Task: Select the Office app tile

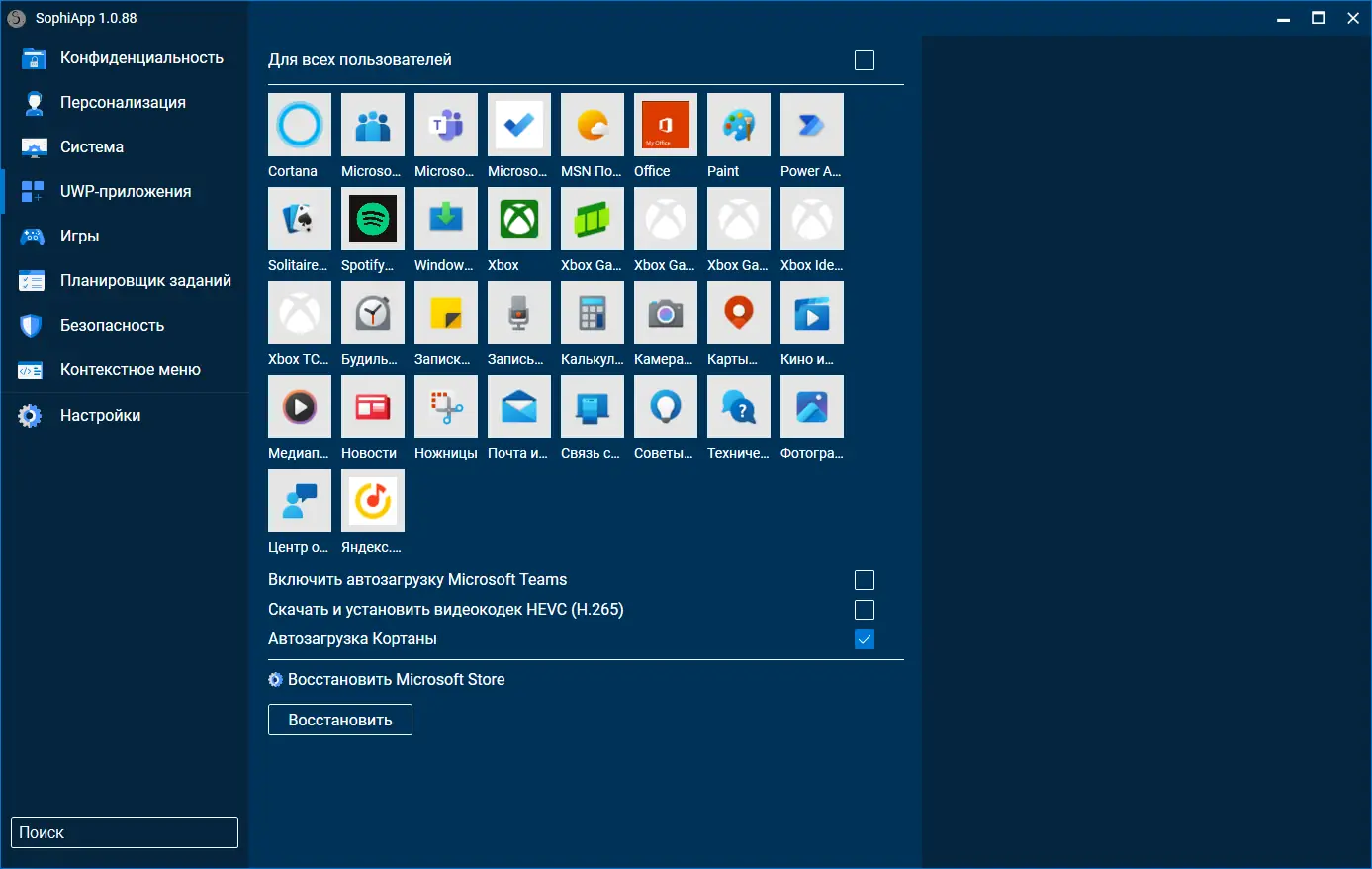Action: 666,125
